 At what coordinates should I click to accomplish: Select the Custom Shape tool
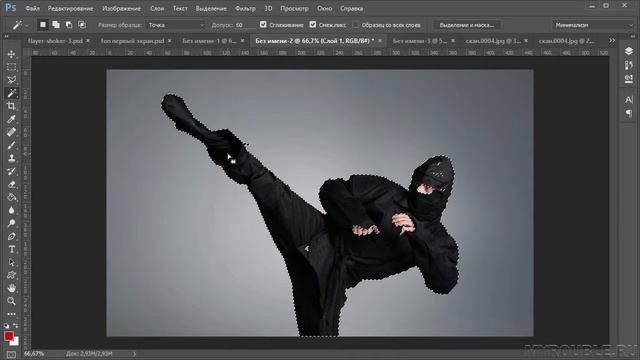pos(11,276)
